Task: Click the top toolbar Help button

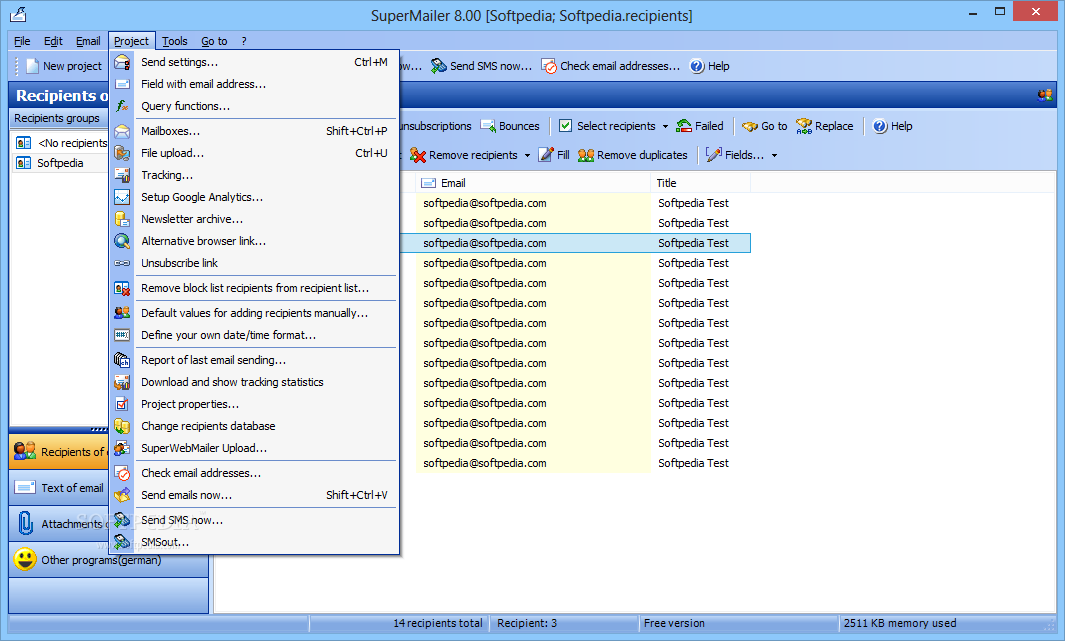Action: coord(710,66)
